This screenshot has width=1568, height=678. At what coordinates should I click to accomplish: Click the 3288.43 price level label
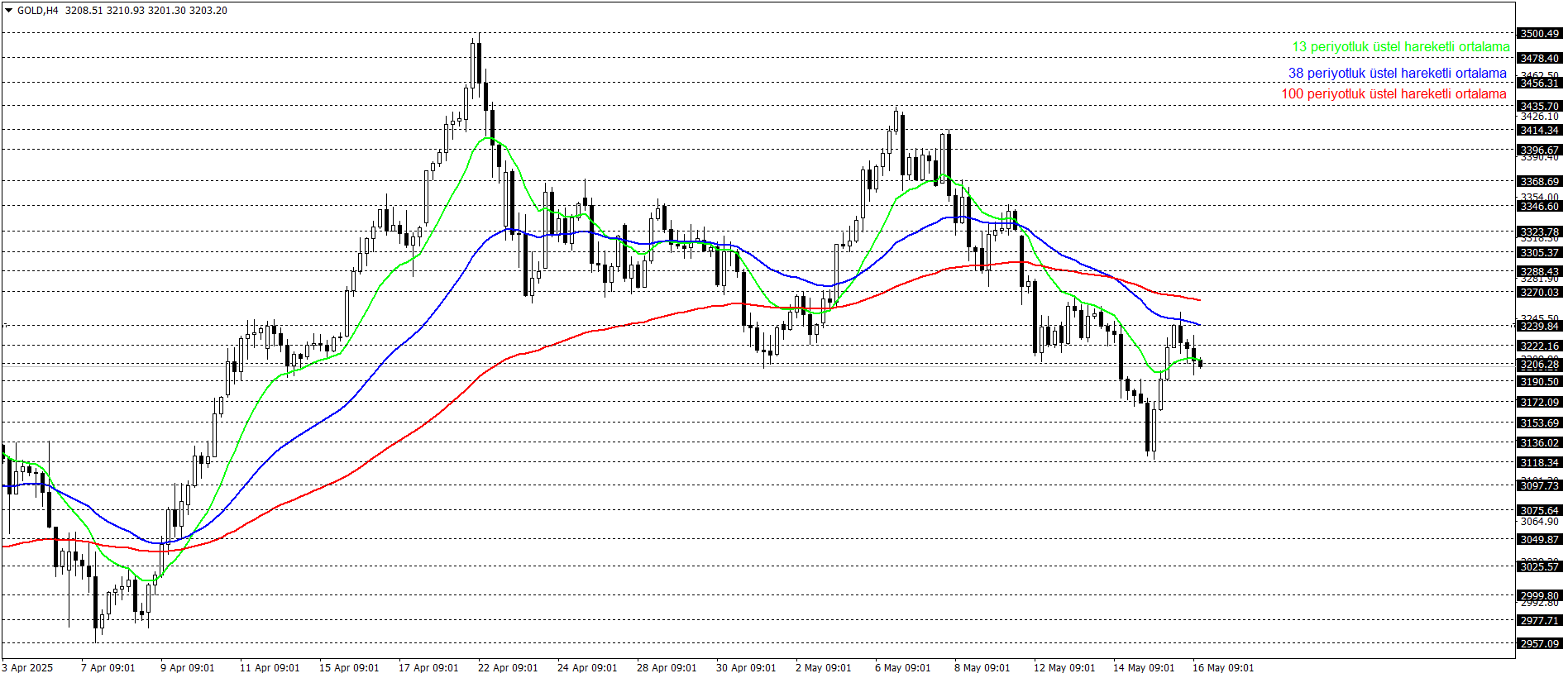[x=1540, y=272]
